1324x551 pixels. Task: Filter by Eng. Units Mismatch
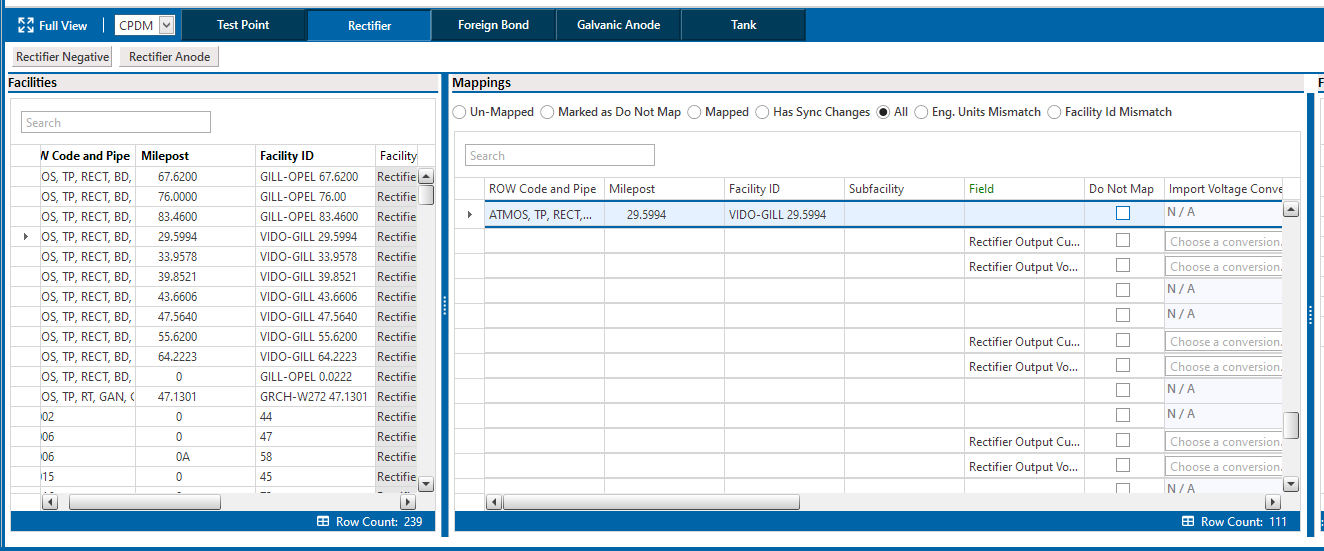coord(921,112)
